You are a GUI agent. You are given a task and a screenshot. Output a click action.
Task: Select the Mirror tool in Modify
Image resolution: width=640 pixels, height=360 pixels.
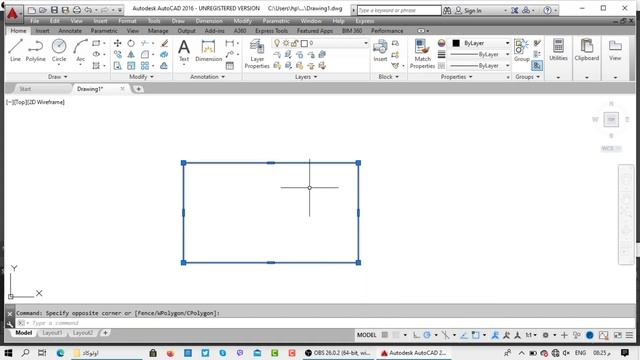(131, 54)
